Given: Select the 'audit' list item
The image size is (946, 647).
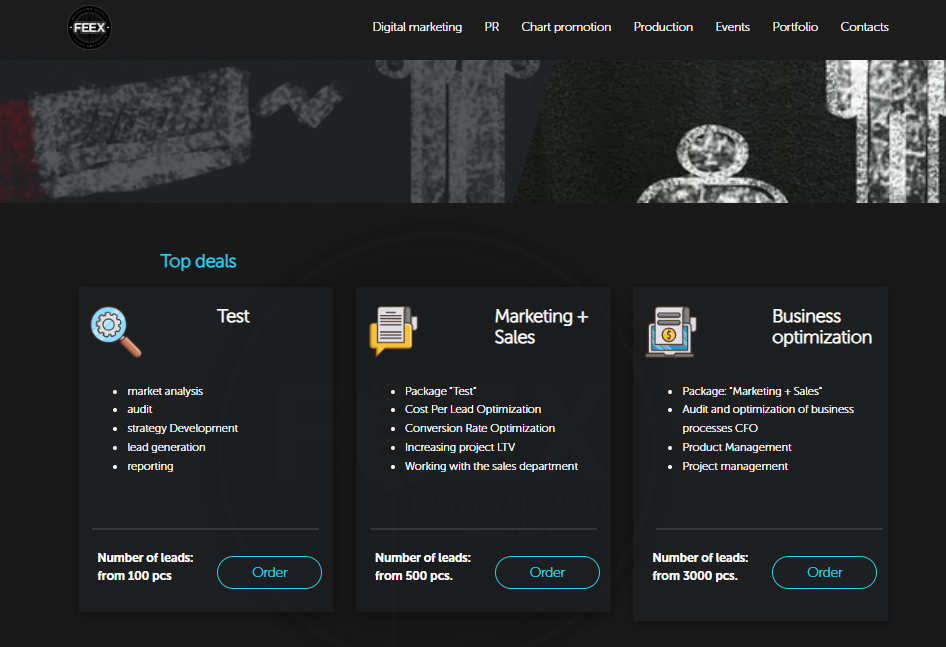Looking at the screenshot, I should tap(139, 409).
